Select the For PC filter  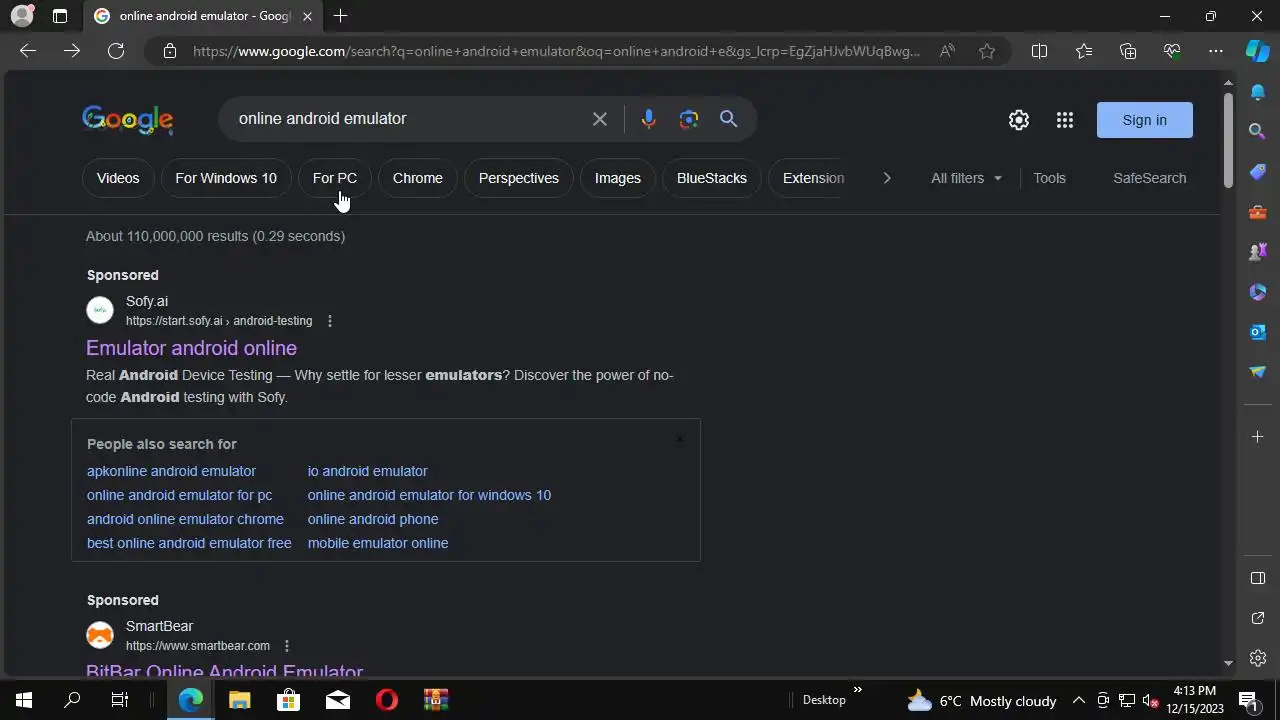[x=335, y=178]
